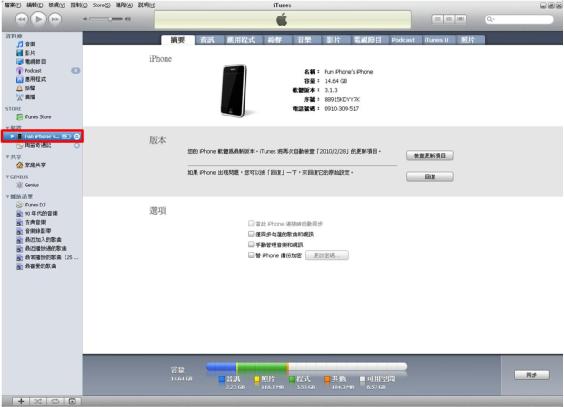Toggle shuffle in the bottom bar
The image size is (564, 407).
pos(38,401)
